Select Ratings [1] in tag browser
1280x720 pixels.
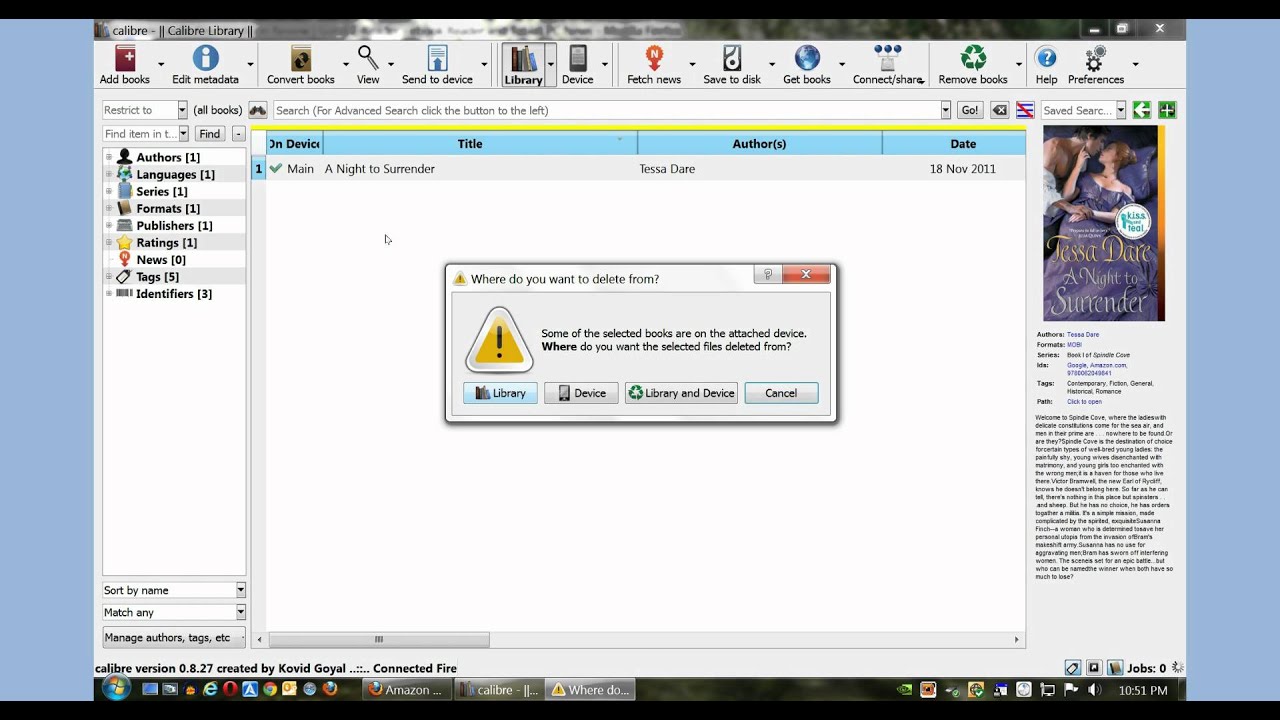click(x=166, y=242)
